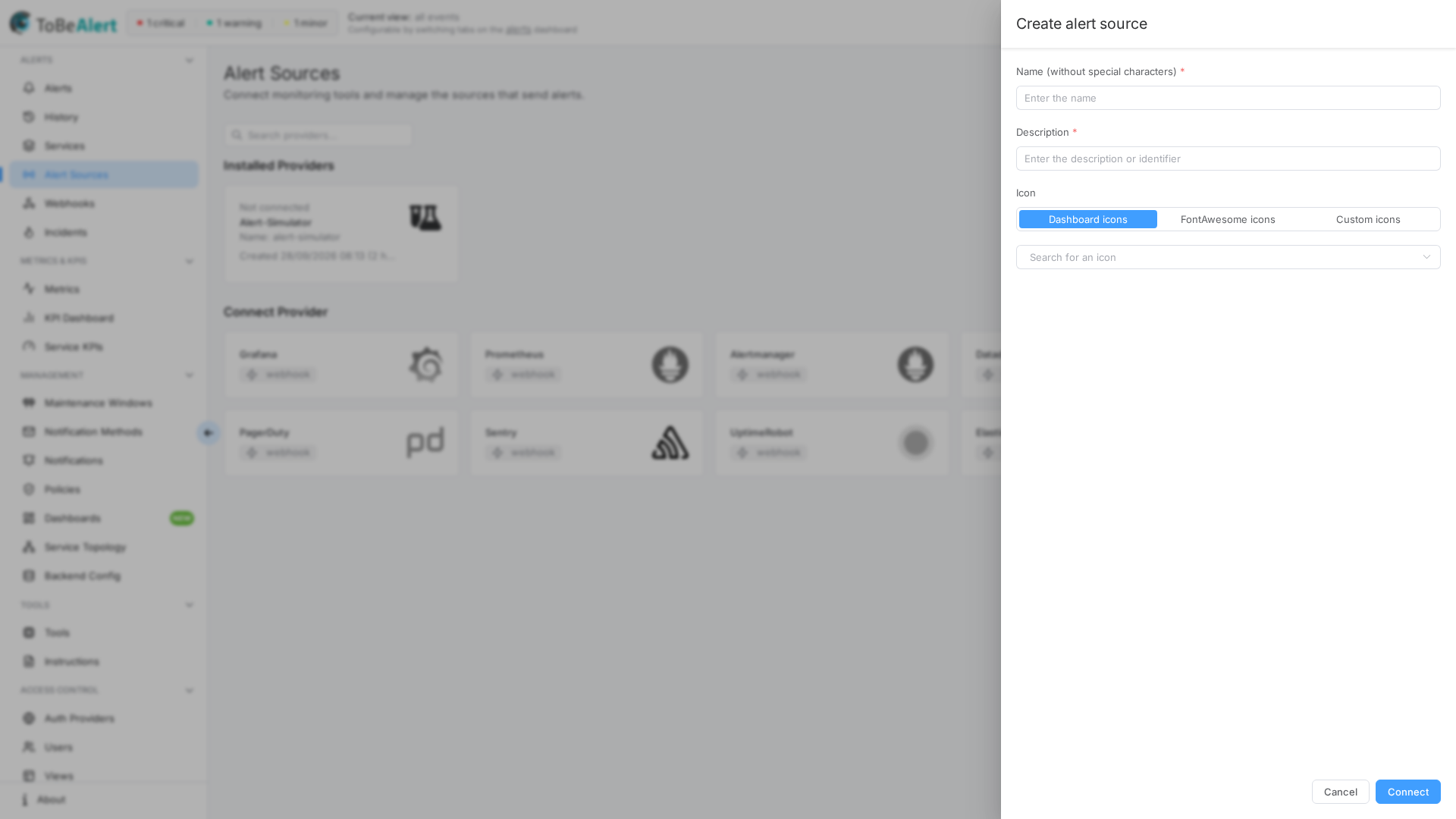Click the Search providers field
1456x819 pixels.
[318, 135]
